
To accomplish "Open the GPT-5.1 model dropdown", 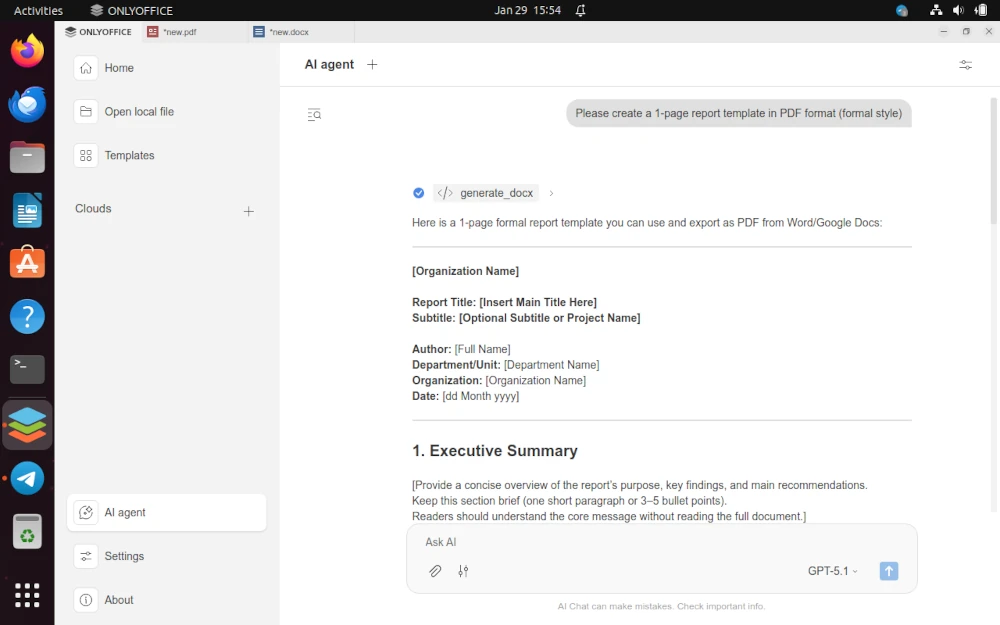I will pos(831,571).
